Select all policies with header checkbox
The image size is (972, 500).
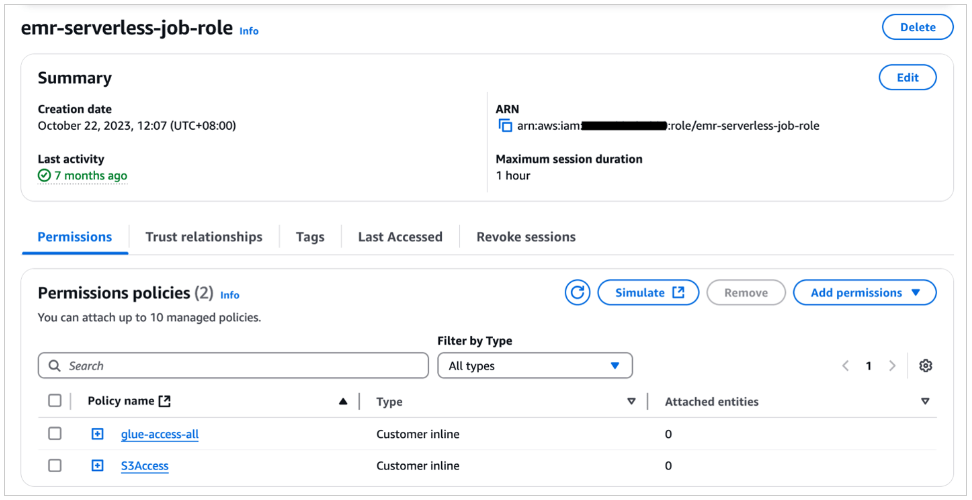(x=55, y=401)
